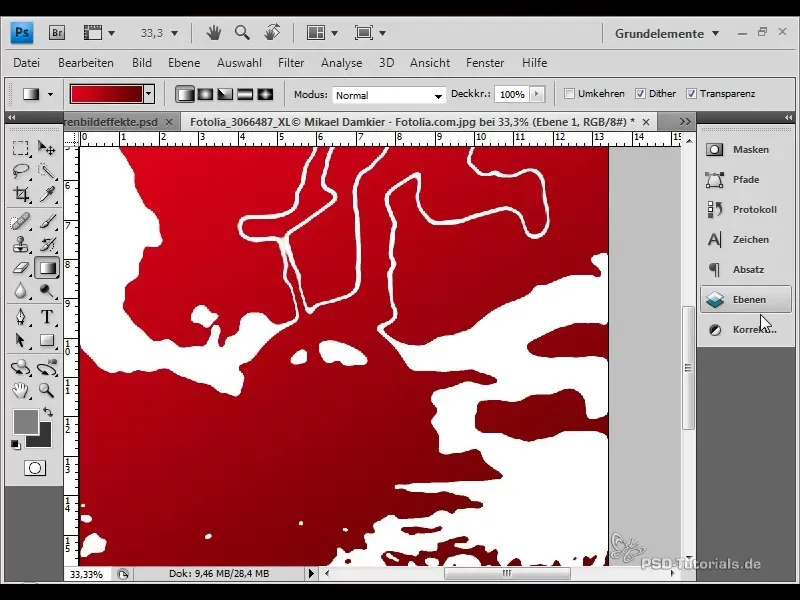Open the Deckkr. opacity slider arrow

tap(536, 94)
